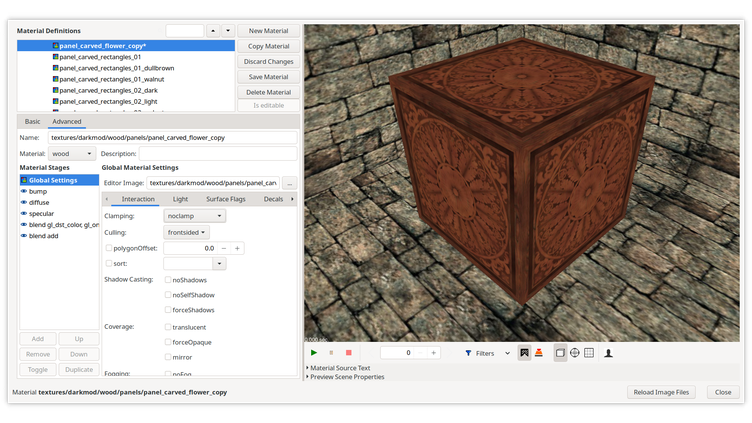The image size is (752, 423).
Task: Click the eye icon beside bump stage
Action: tap(24, 191)
